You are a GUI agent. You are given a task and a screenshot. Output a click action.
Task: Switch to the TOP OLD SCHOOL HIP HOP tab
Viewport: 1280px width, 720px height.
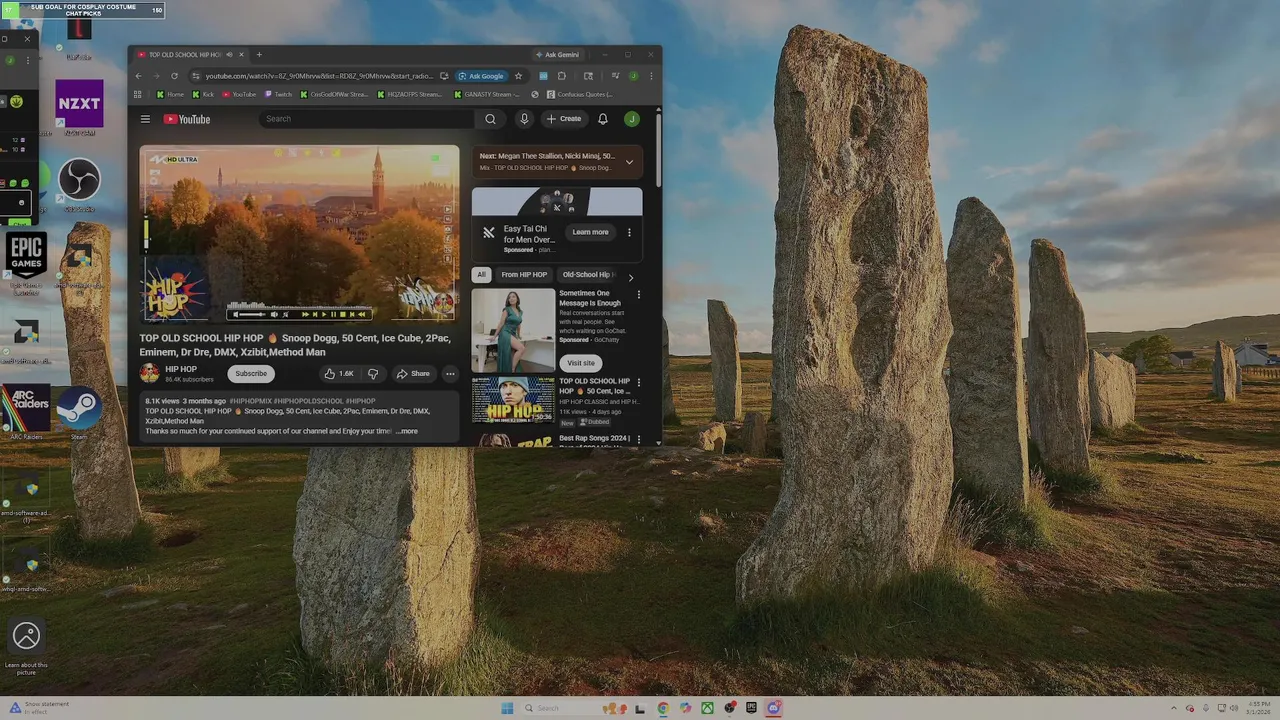coord(184,55)
